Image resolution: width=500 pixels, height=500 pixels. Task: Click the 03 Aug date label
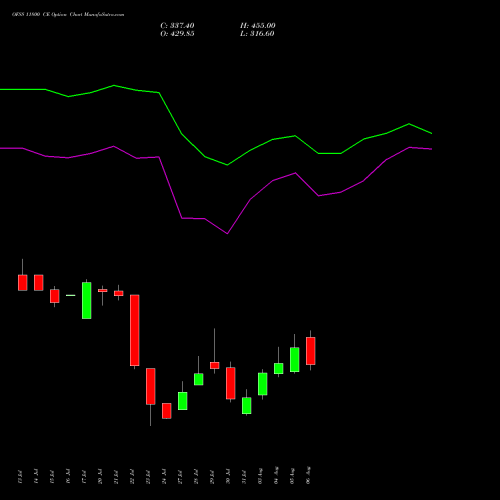coord(260,476)
